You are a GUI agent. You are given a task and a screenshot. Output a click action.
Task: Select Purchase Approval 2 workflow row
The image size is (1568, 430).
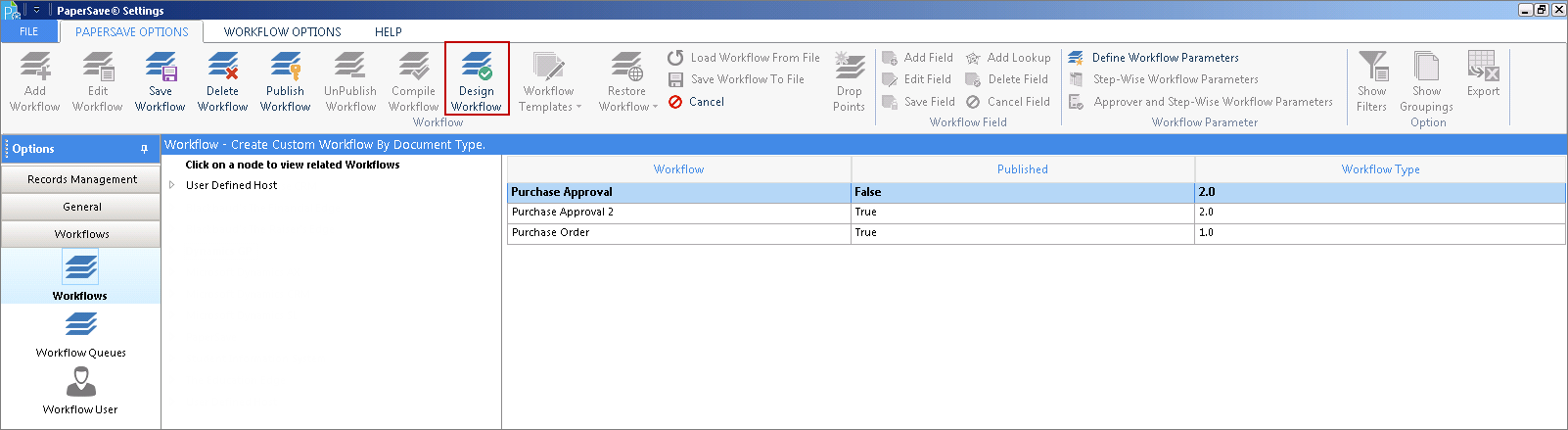click(1037, 213)
